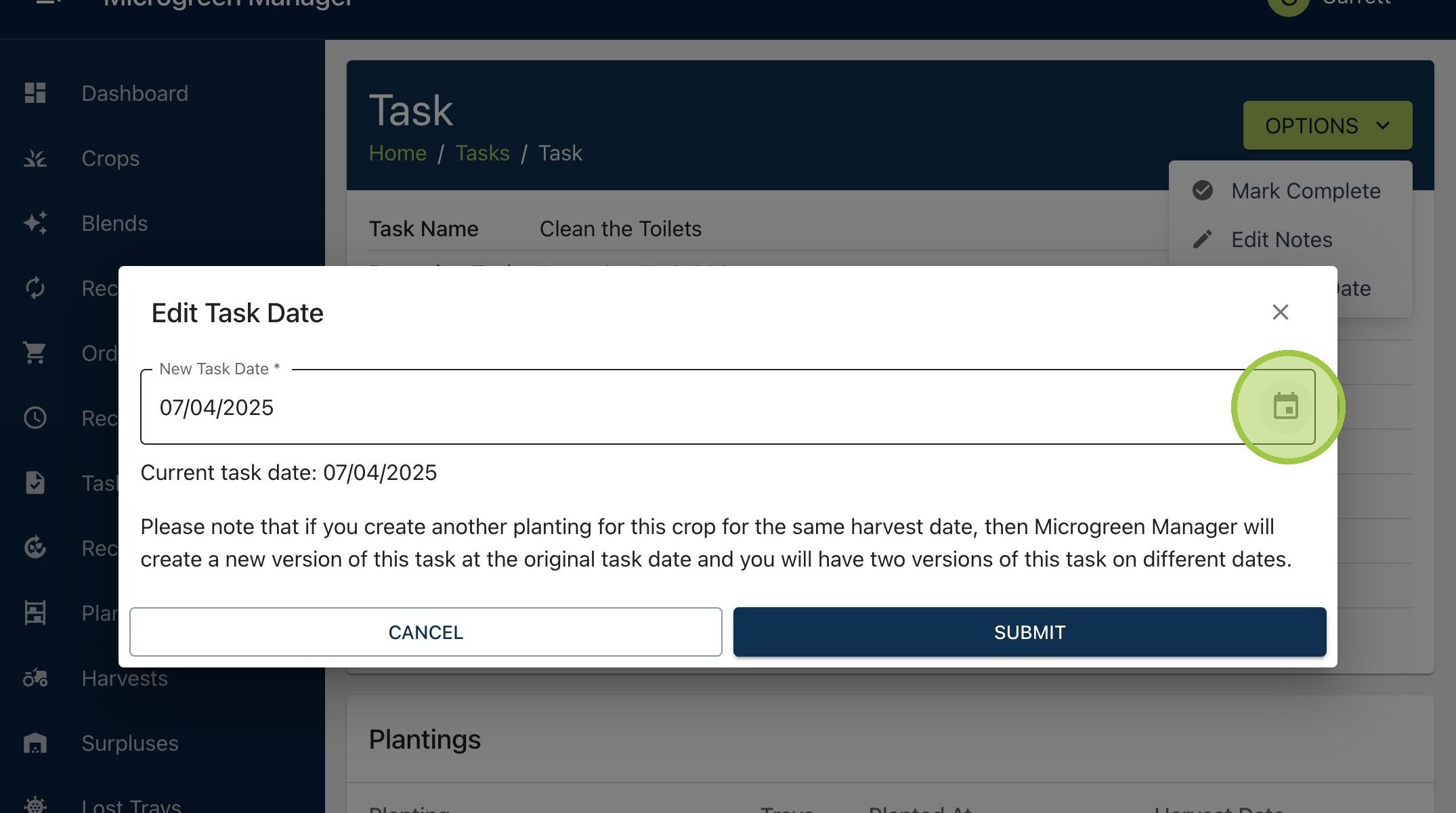Expand the OPTIONS dropdown button
The width and height of the screenshot is (1456, 813).
tap(1327, 125)
